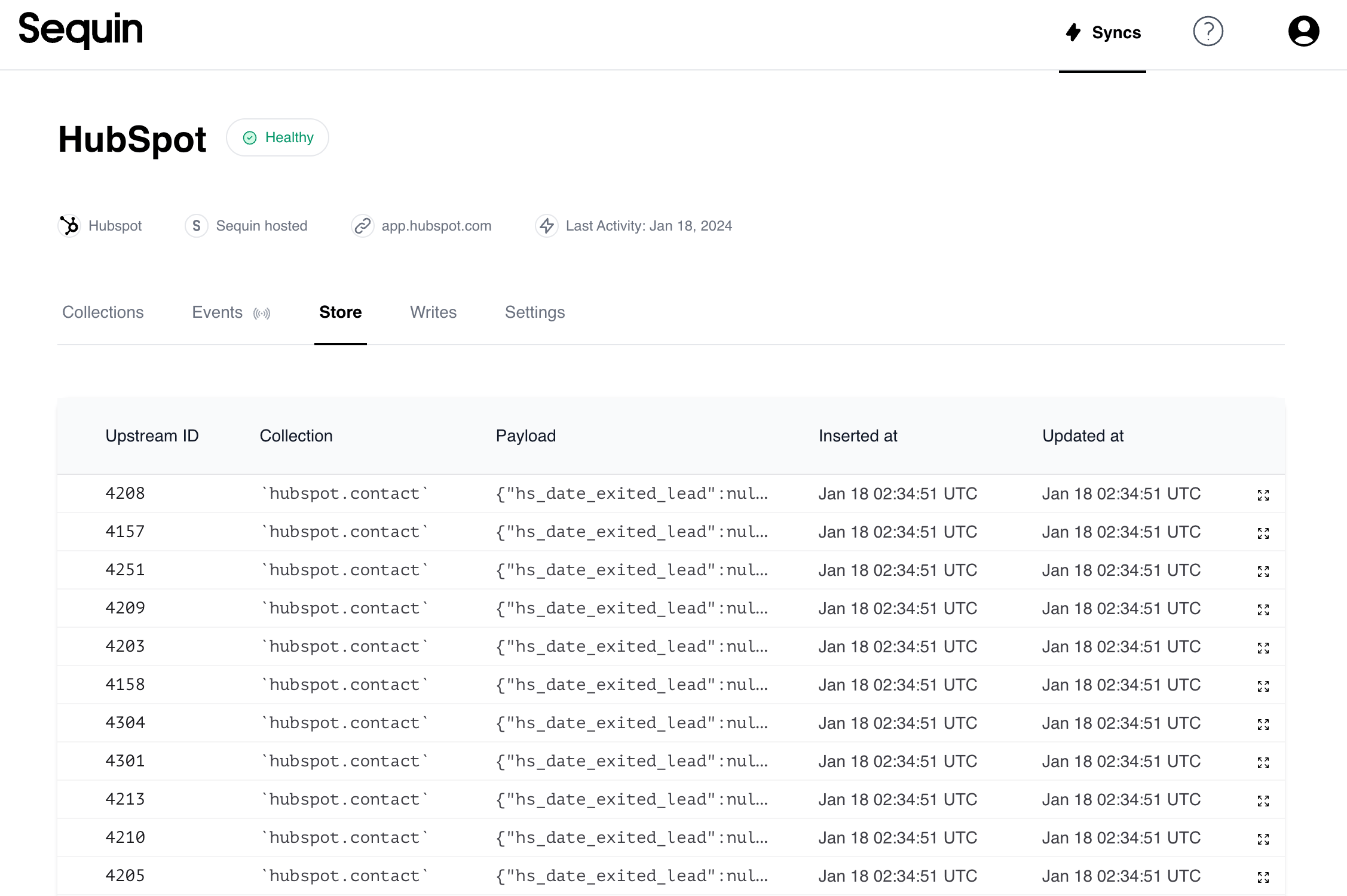Expand row with Upstream ID 4208
The image size is (1347, 896).
[x=1263, y=495]
